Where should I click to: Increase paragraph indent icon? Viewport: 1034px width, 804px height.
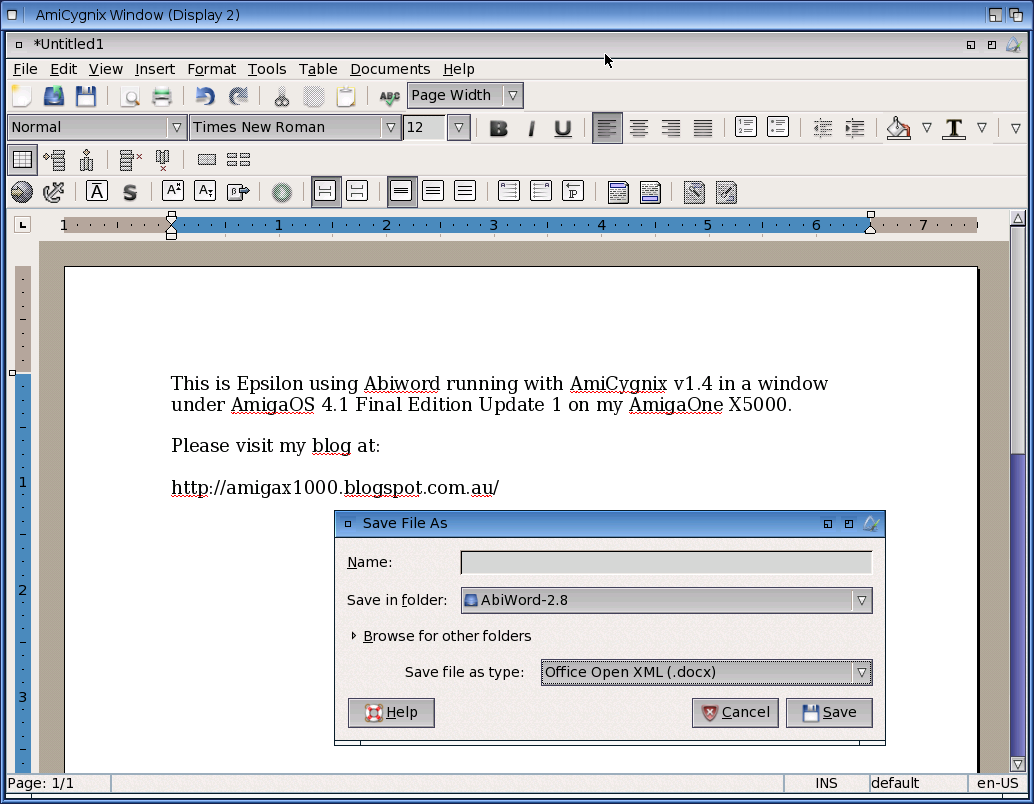855,127
